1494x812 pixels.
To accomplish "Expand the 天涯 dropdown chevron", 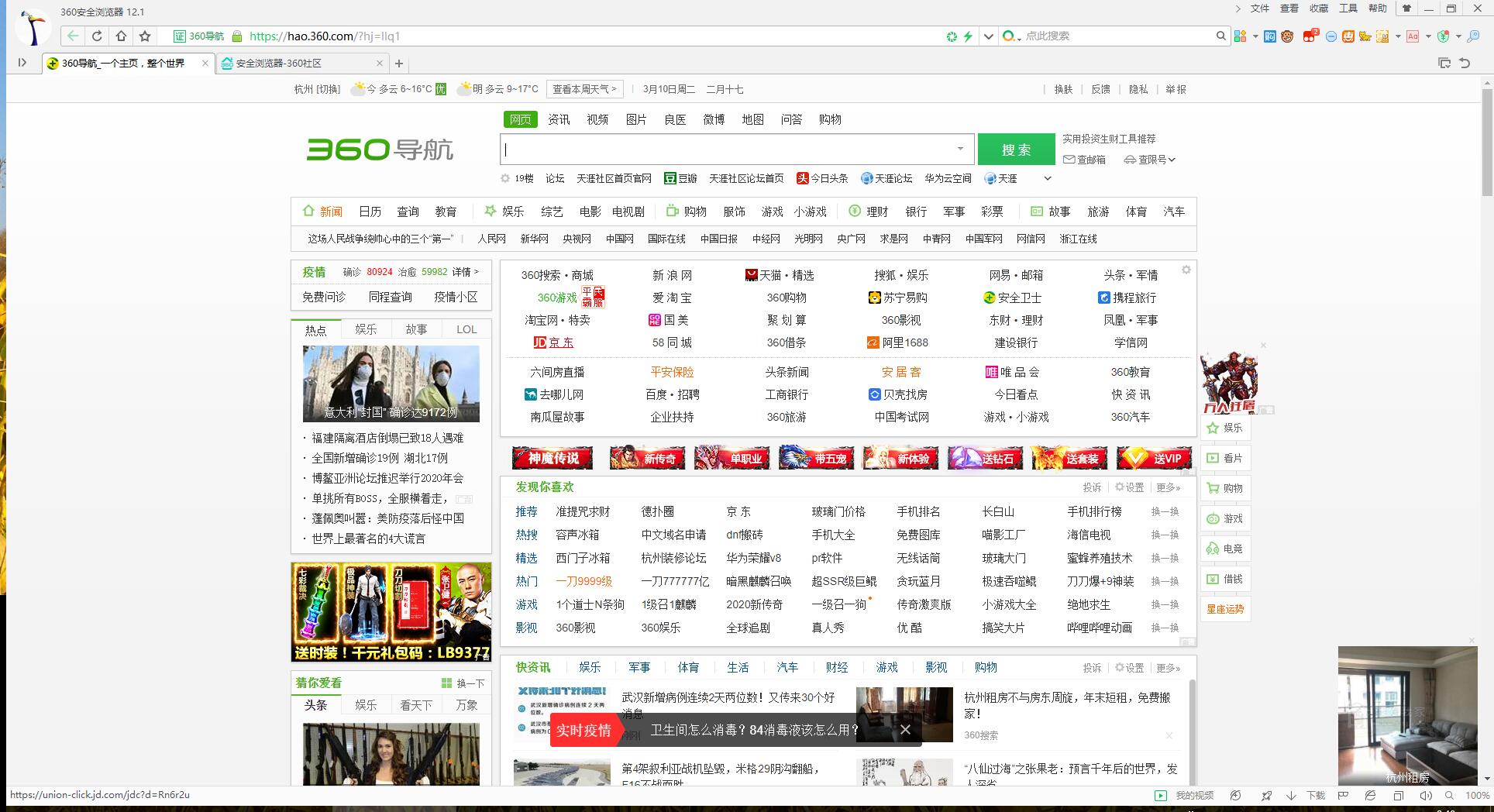I will [1048, 178].
